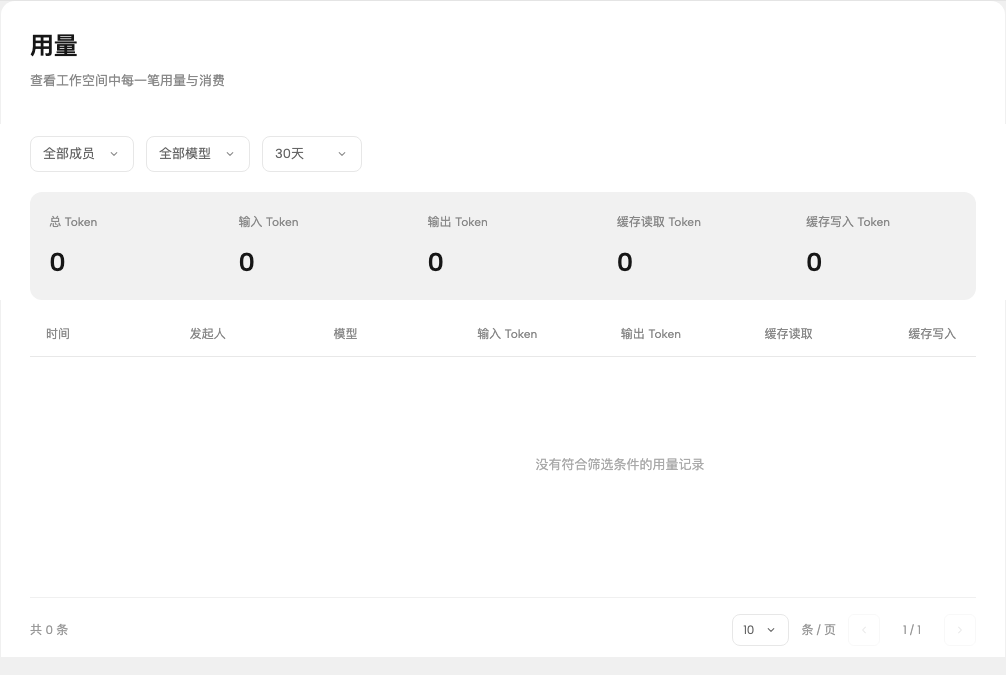
Task: Click the 输入 Token column header
Action: (x=507, y=334)
